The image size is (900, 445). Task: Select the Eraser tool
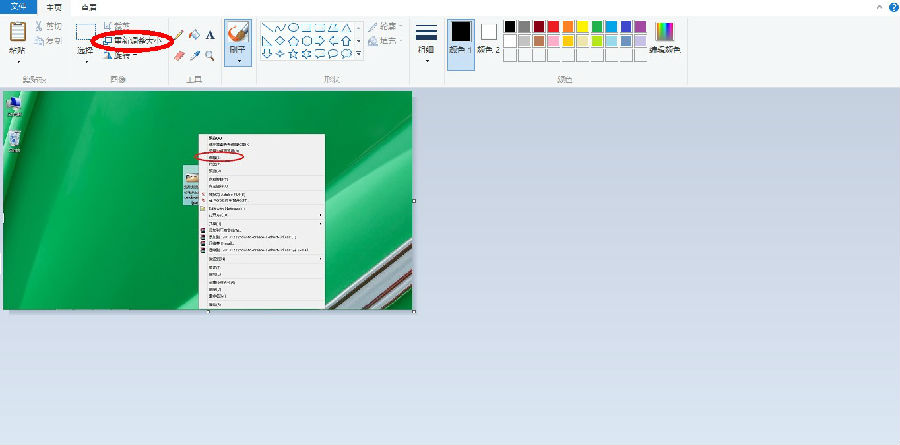(x=180, y=56)
